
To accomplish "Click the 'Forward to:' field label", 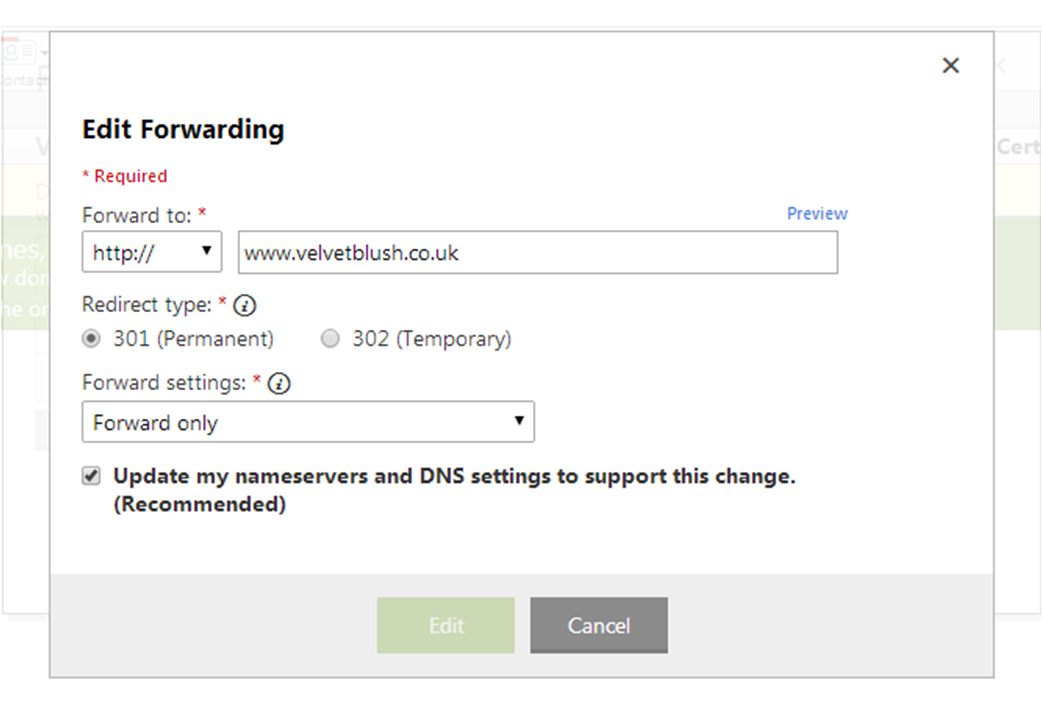I will (138, 214).
